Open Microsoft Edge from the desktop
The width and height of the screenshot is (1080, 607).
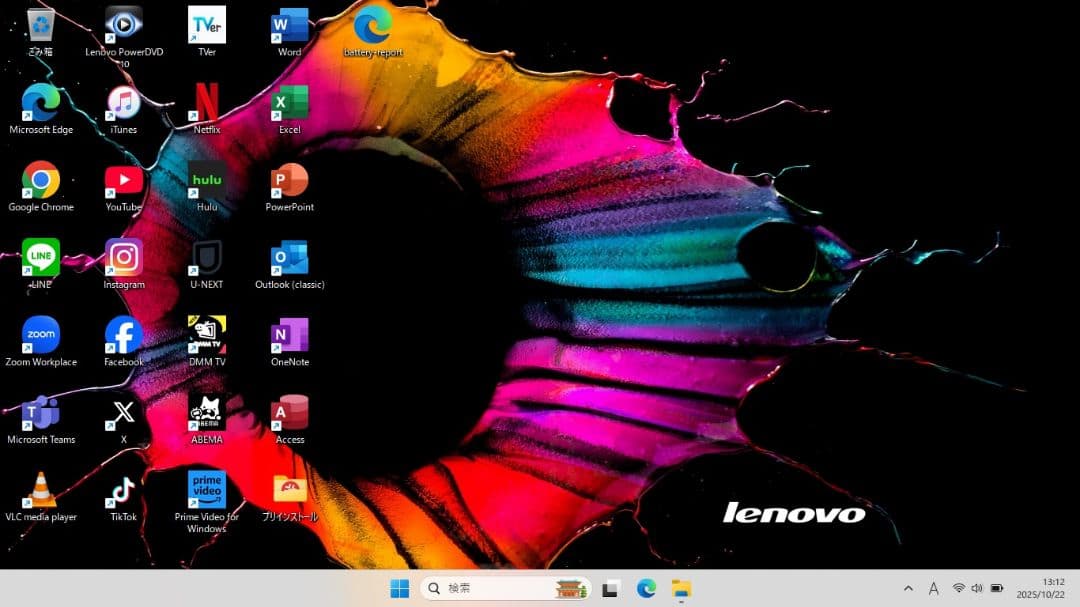pyautogui.click(x=41, y=100)
